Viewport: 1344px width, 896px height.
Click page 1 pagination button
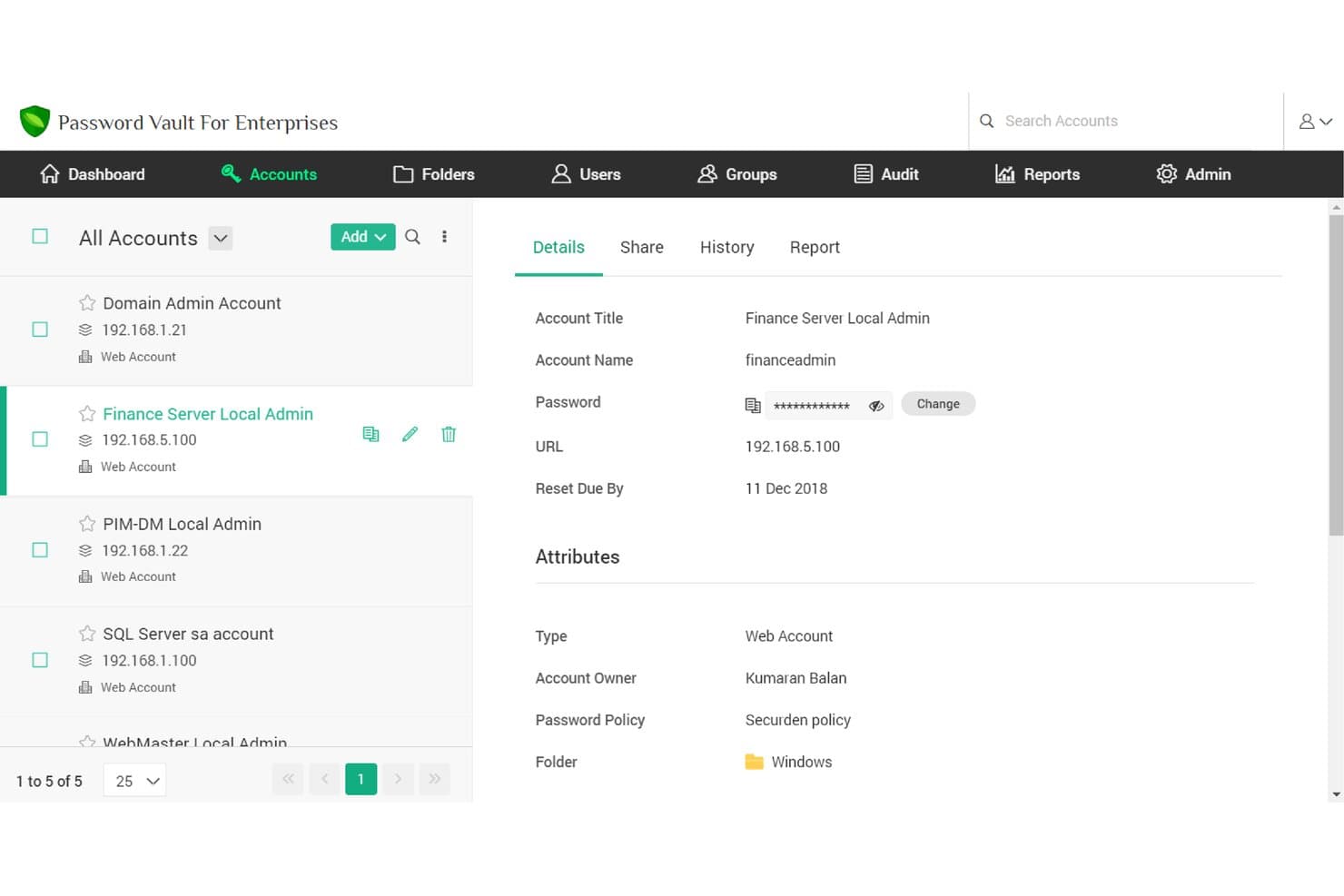pos(361,779)
